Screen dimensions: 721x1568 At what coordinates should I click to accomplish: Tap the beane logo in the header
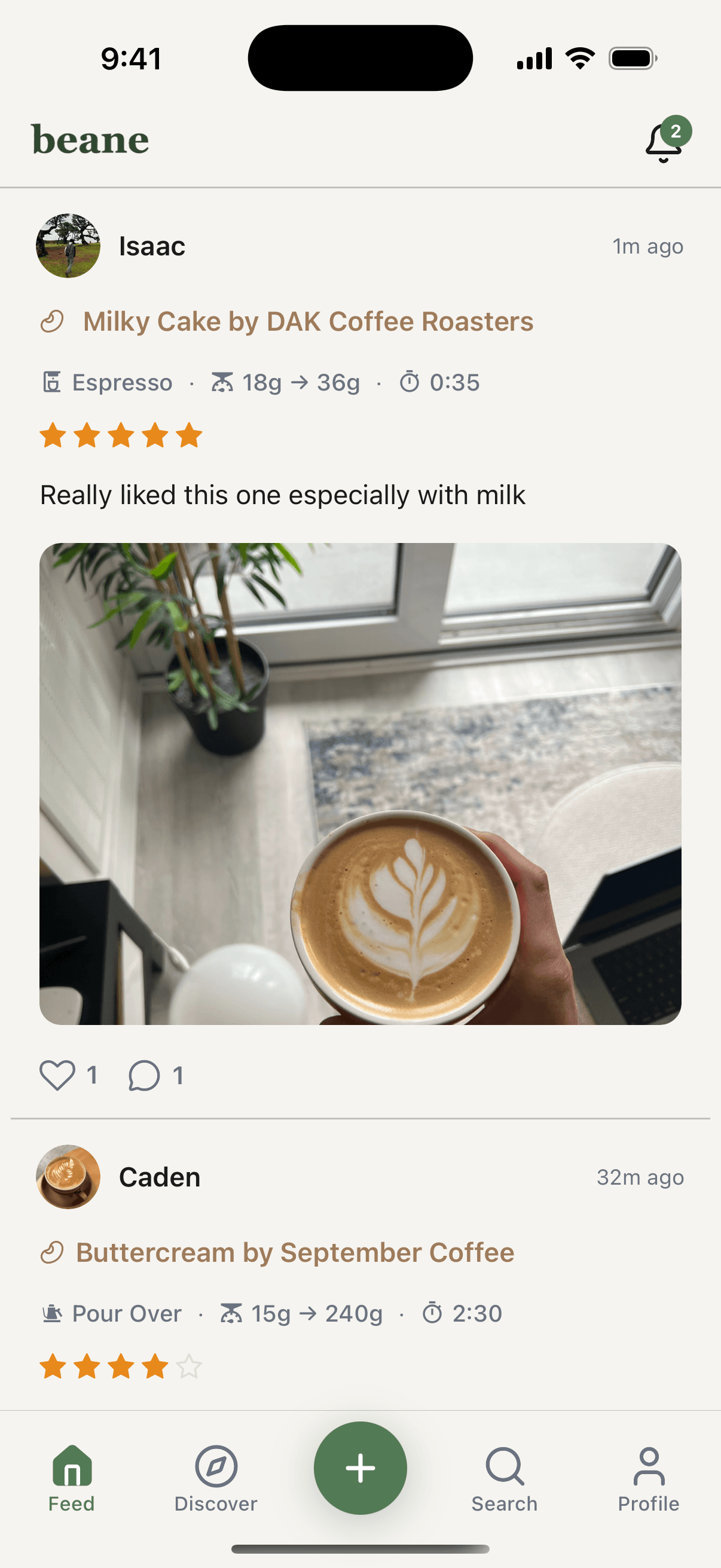89,139
